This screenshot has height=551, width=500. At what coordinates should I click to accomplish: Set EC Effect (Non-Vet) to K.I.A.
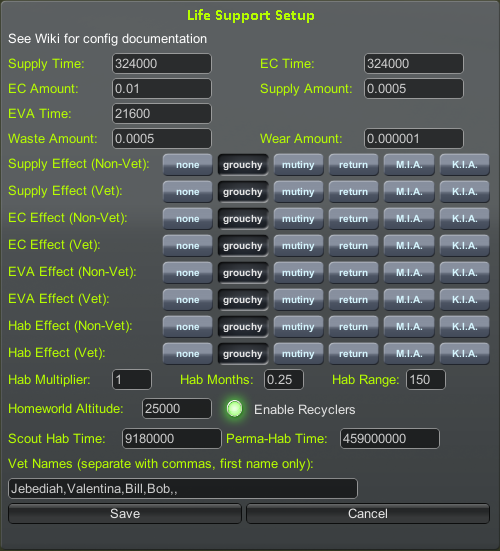coord(465,219)
